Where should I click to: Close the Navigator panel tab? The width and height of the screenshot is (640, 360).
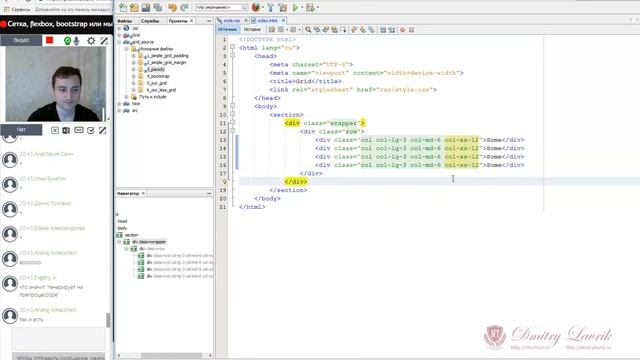point(143,193)
